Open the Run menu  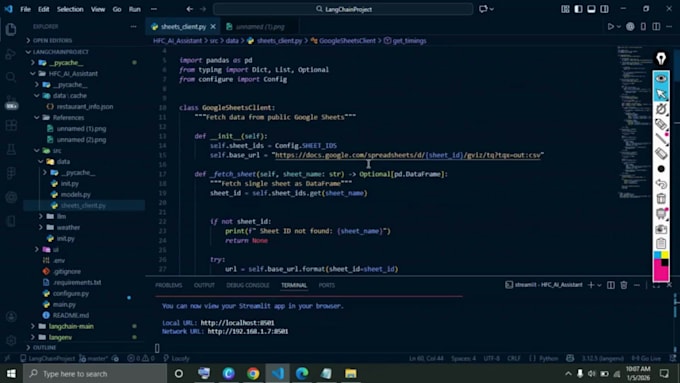pyautogui.click(x=134, y=9)
